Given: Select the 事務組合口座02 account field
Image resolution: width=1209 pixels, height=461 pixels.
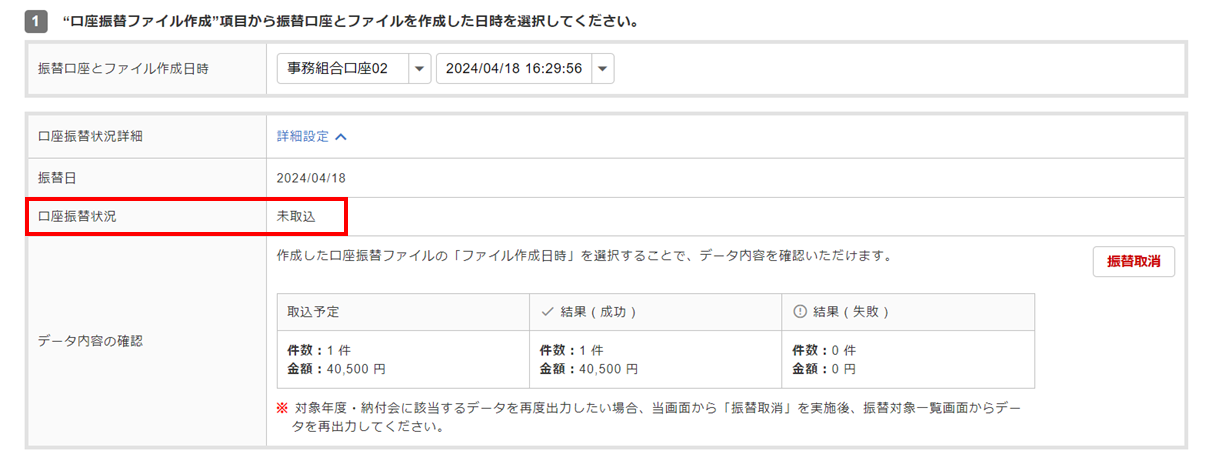Looking at the screenshot, I should (x=342, y=69).
